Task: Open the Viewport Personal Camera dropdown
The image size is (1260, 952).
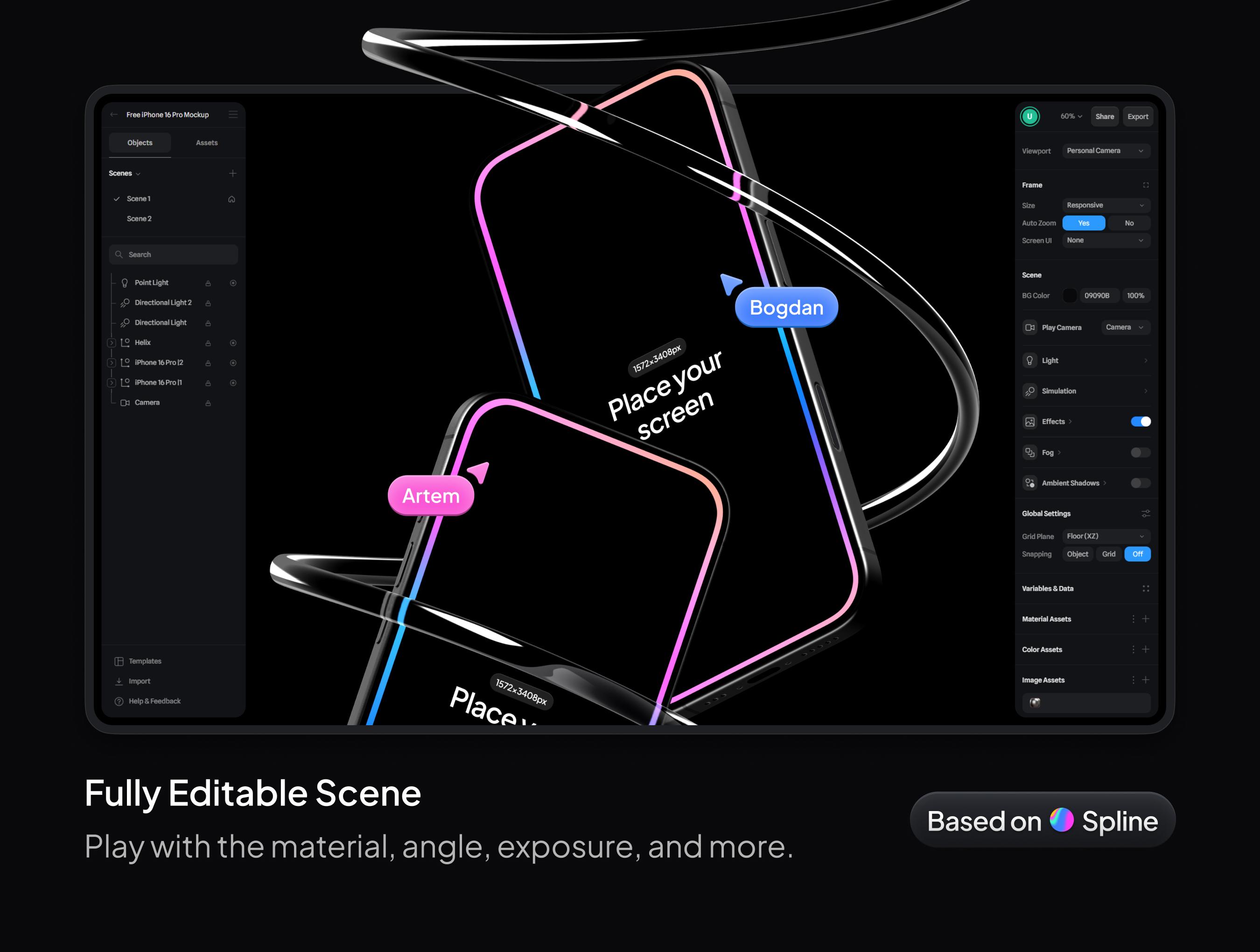Action: (x=1105, y=151)
